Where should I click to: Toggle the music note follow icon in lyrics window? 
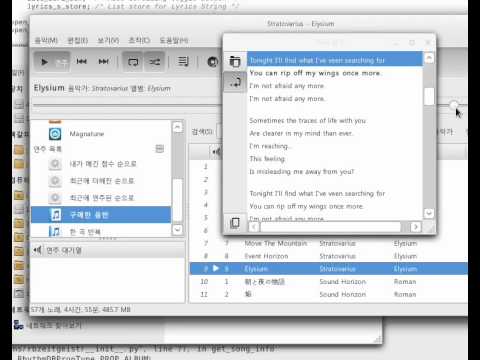click(235, 82)
